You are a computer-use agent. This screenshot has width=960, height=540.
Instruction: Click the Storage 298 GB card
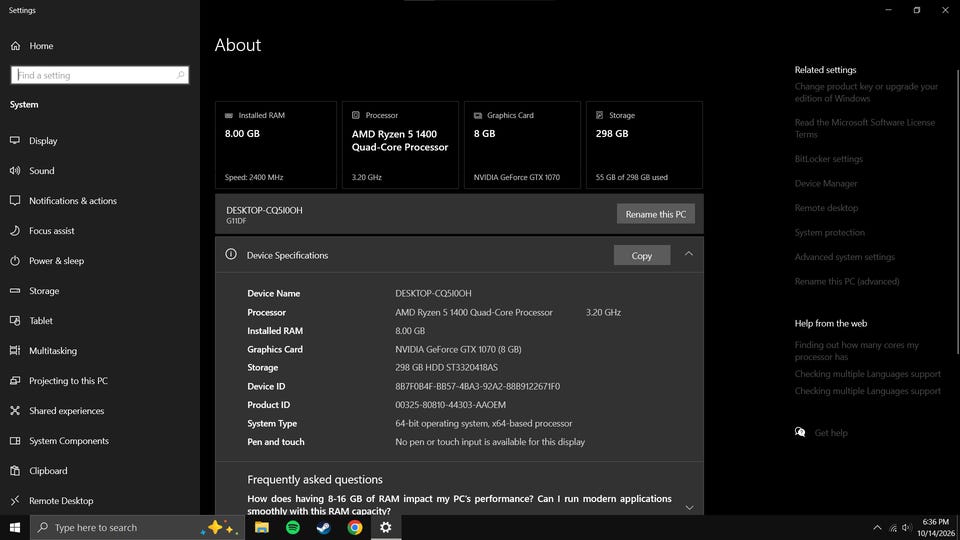pyautogui.click(x=644, y=145)
